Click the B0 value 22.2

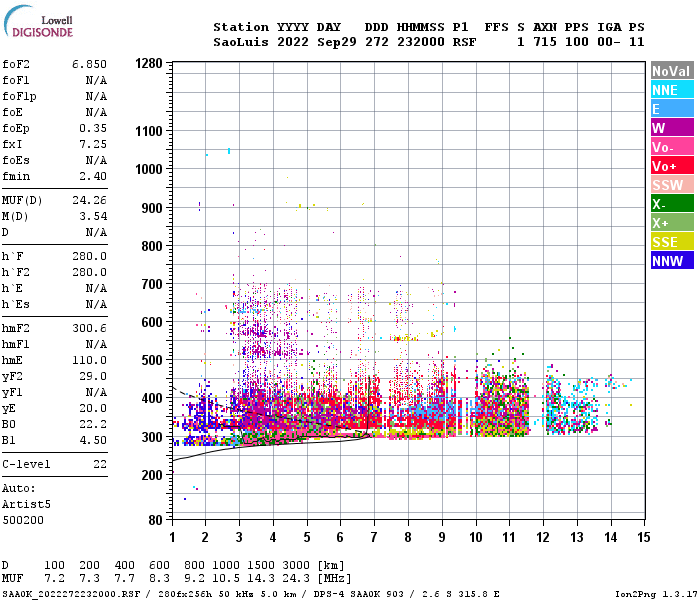[93, 424]
